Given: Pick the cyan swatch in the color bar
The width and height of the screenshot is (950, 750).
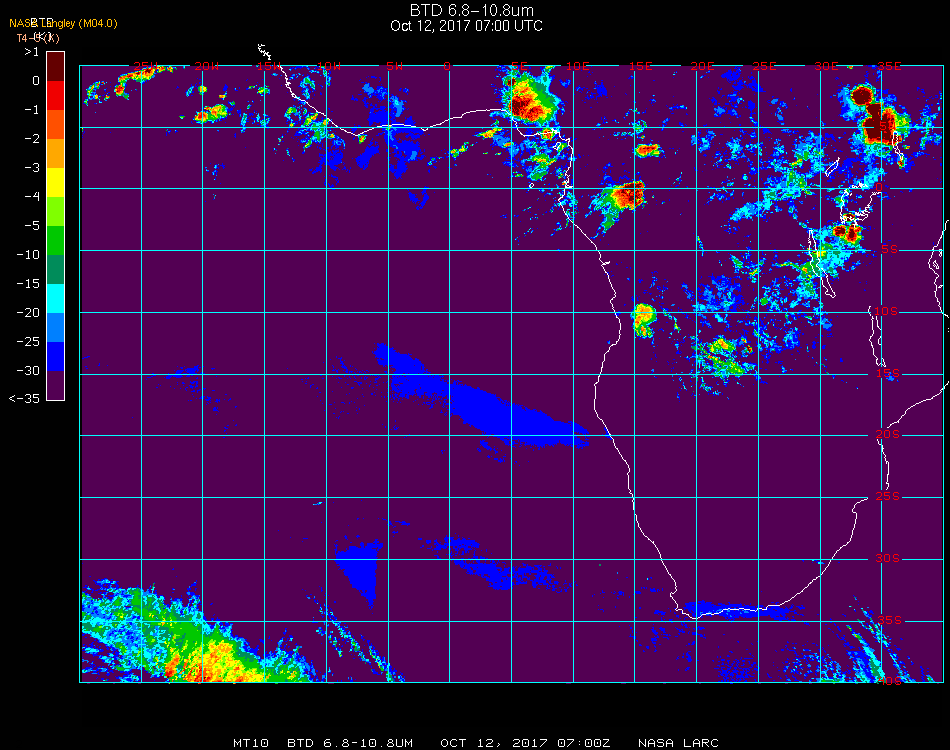Looking at the screenshot, I should click(x=55, y=299).
